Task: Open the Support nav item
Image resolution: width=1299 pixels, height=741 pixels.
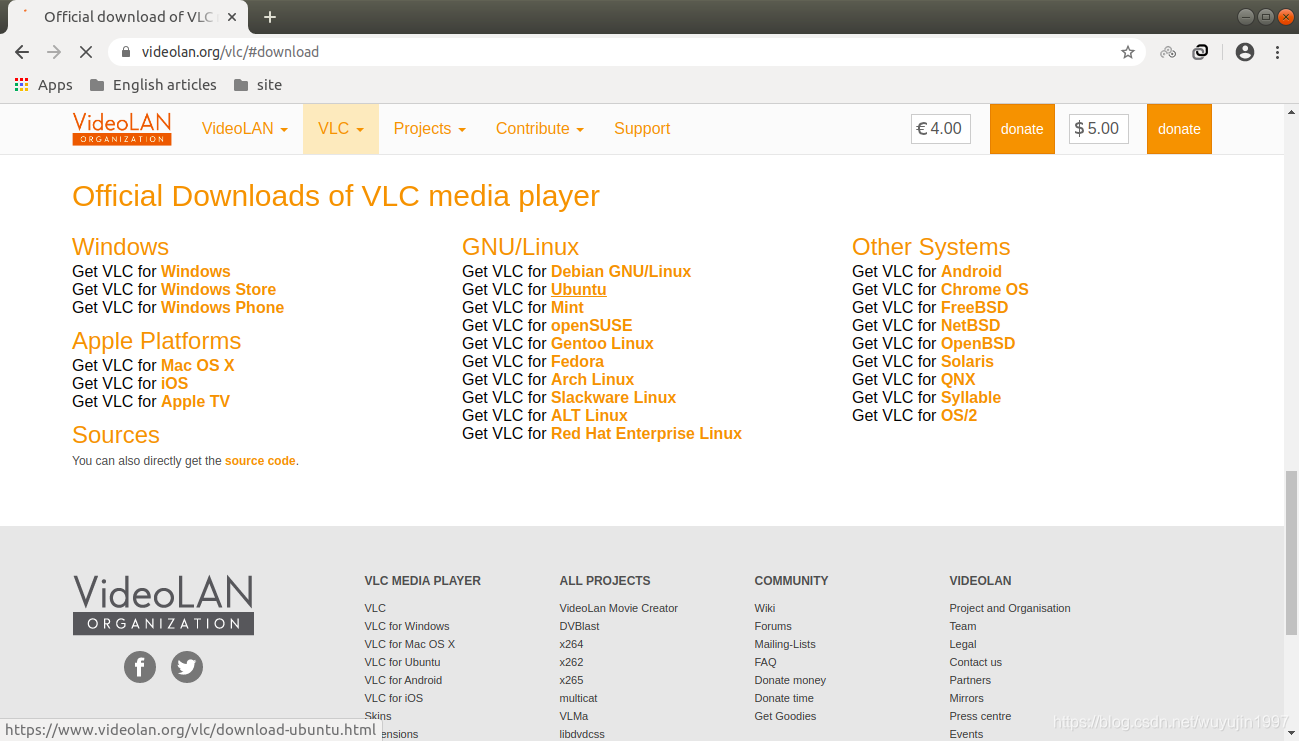Action: (642, 129)
